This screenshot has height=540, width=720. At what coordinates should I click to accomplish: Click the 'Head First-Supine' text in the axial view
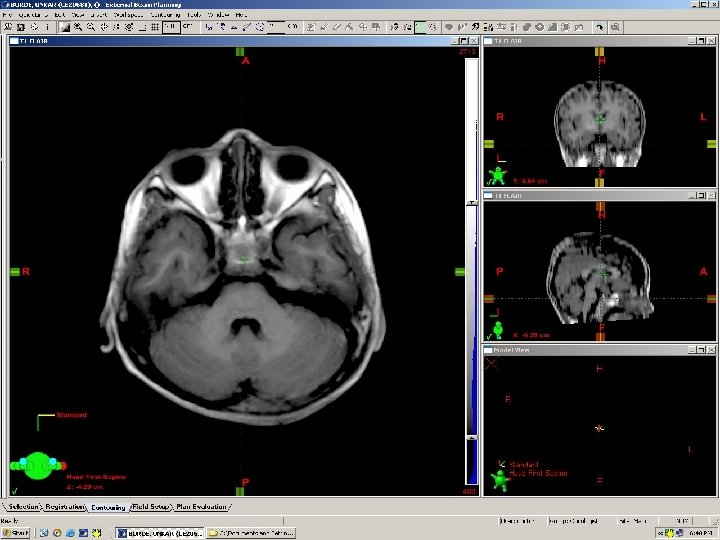point(96,477)
